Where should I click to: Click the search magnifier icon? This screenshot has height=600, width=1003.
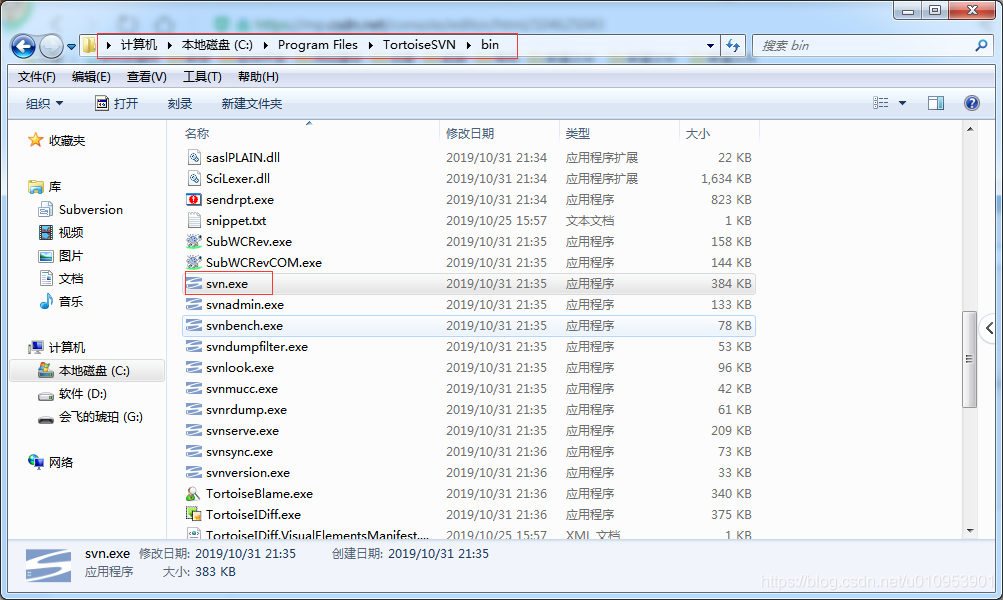tap(981, 45)
